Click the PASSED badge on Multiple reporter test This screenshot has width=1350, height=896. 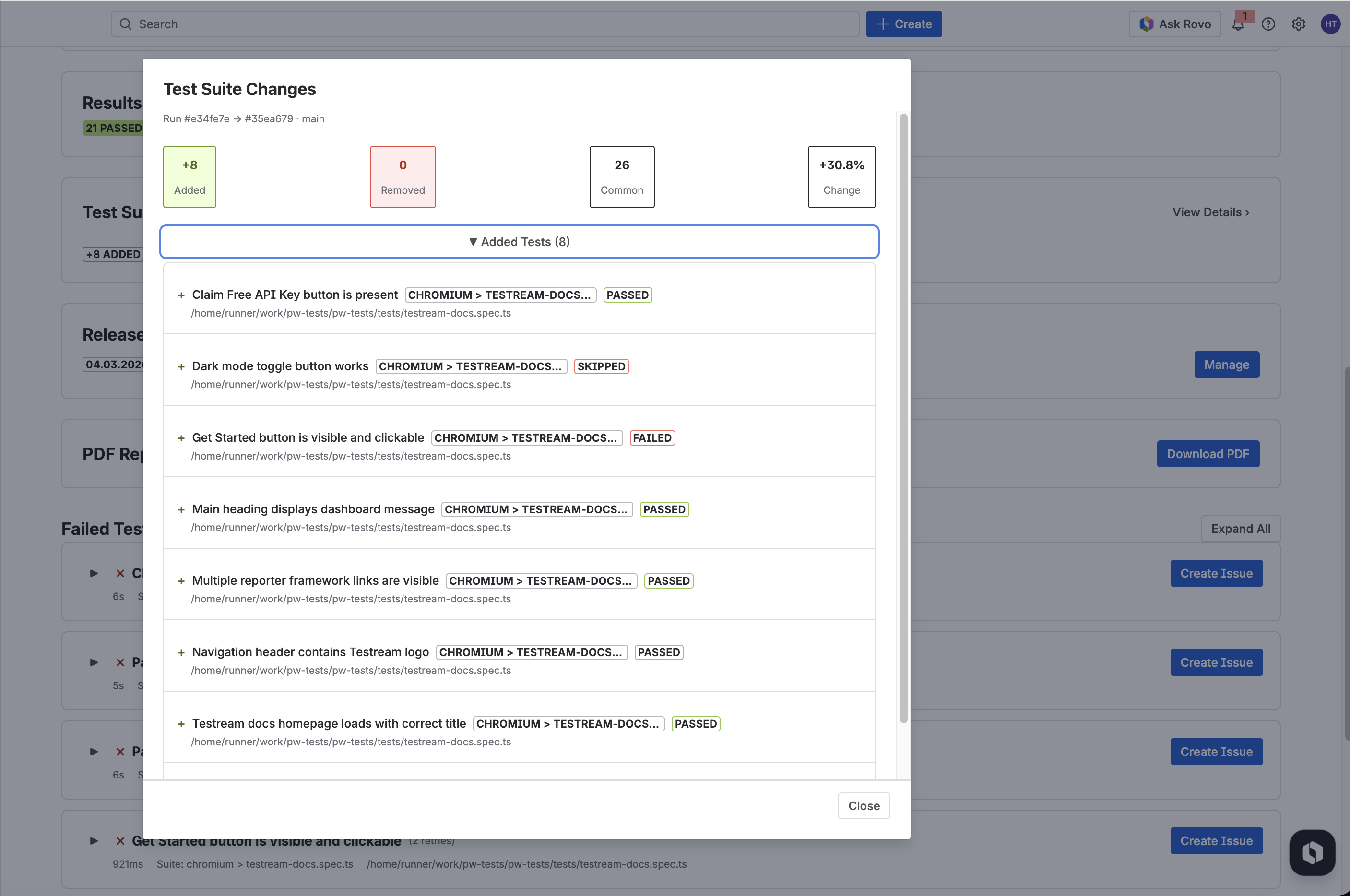pyautogui.click(x=669, y=580)
